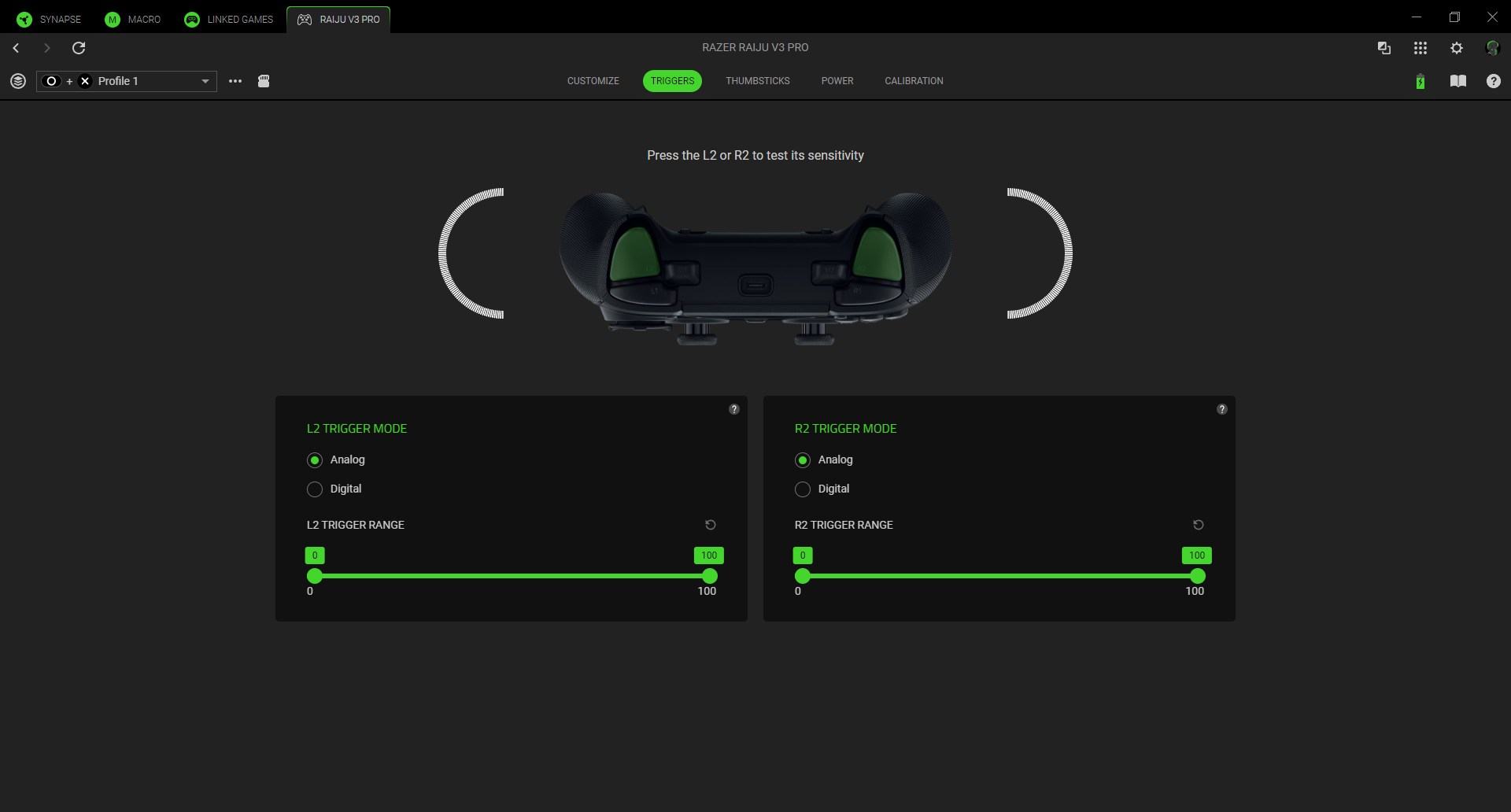Open the apps grid launcher icon
The image size is (1511, 812).
[x=1420, y=48]
